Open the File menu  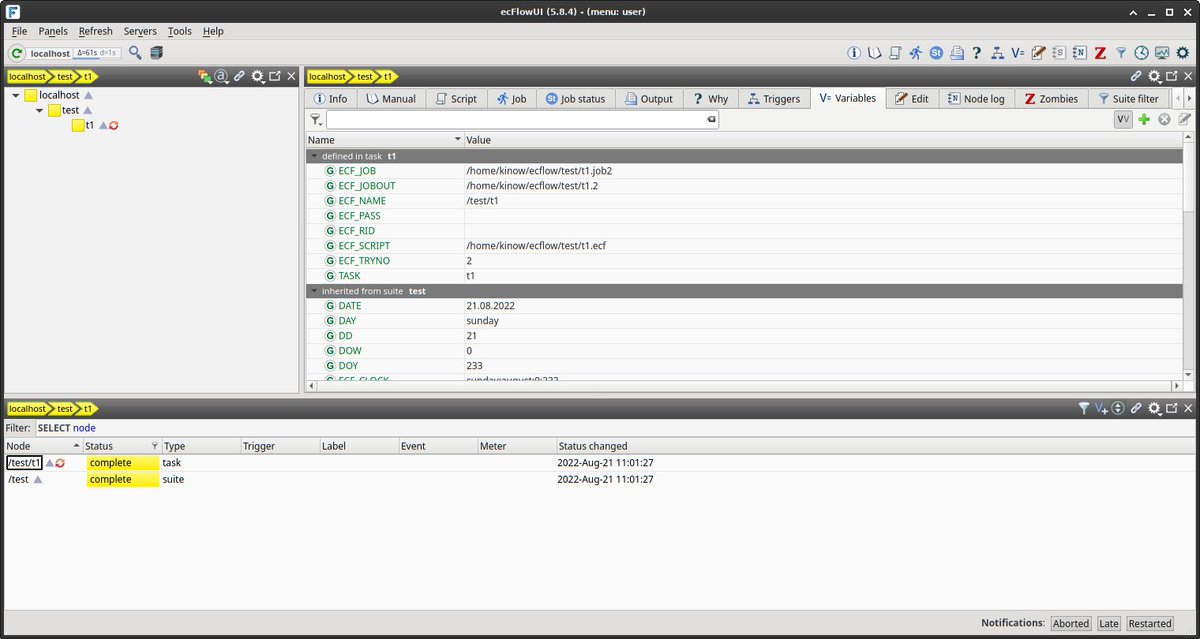pos(19,31)
